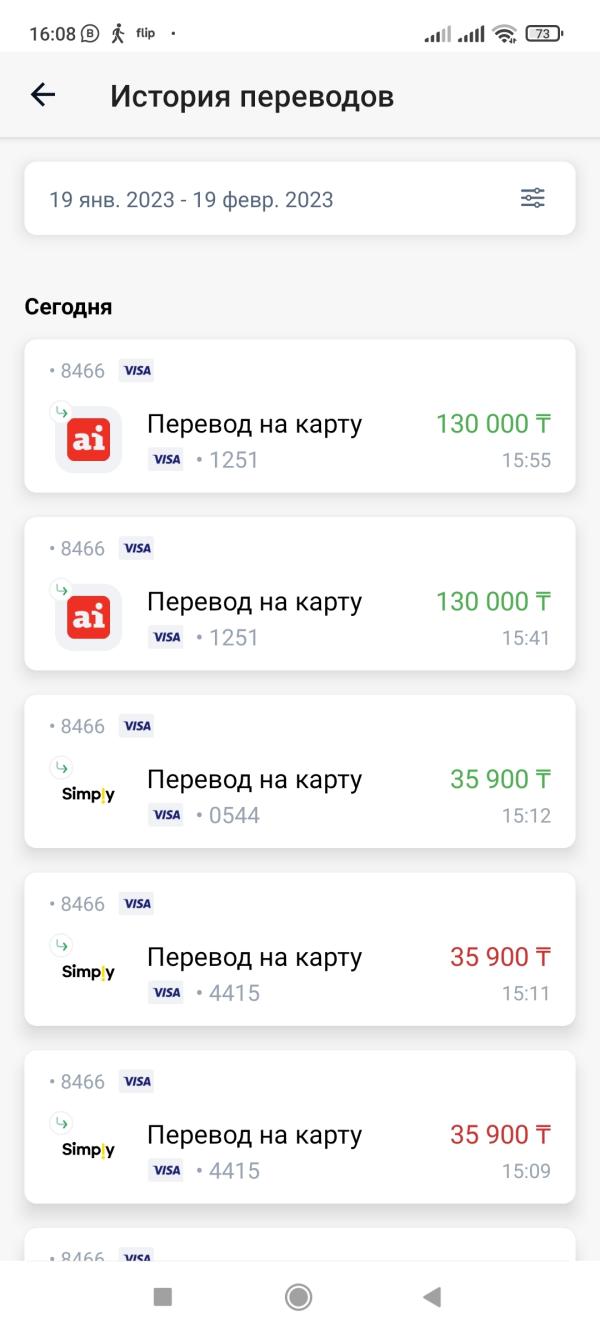Tap the Visa badge next to card 0544
Image resolution: width=600 pixels, height=1332 pixels.
click(x=166, y=815)
